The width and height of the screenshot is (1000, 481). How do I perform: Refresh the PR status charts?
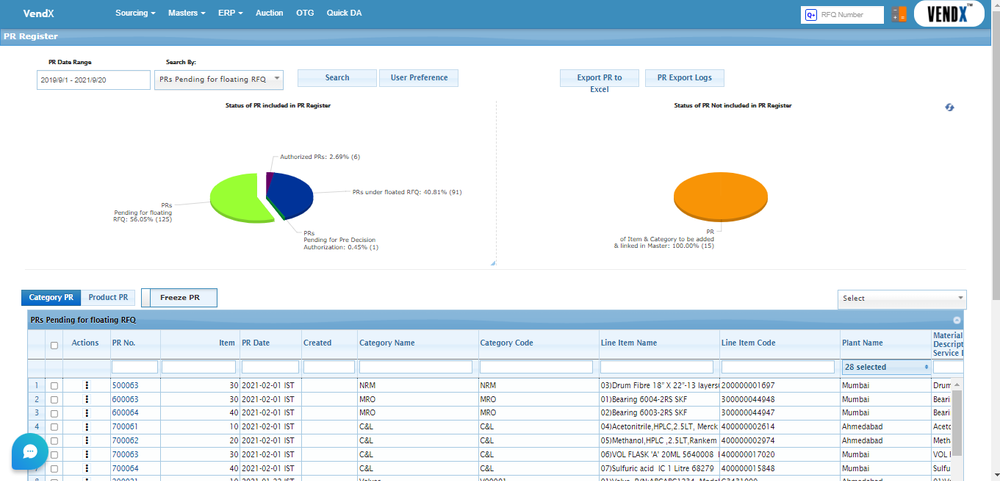click(950, 107)
